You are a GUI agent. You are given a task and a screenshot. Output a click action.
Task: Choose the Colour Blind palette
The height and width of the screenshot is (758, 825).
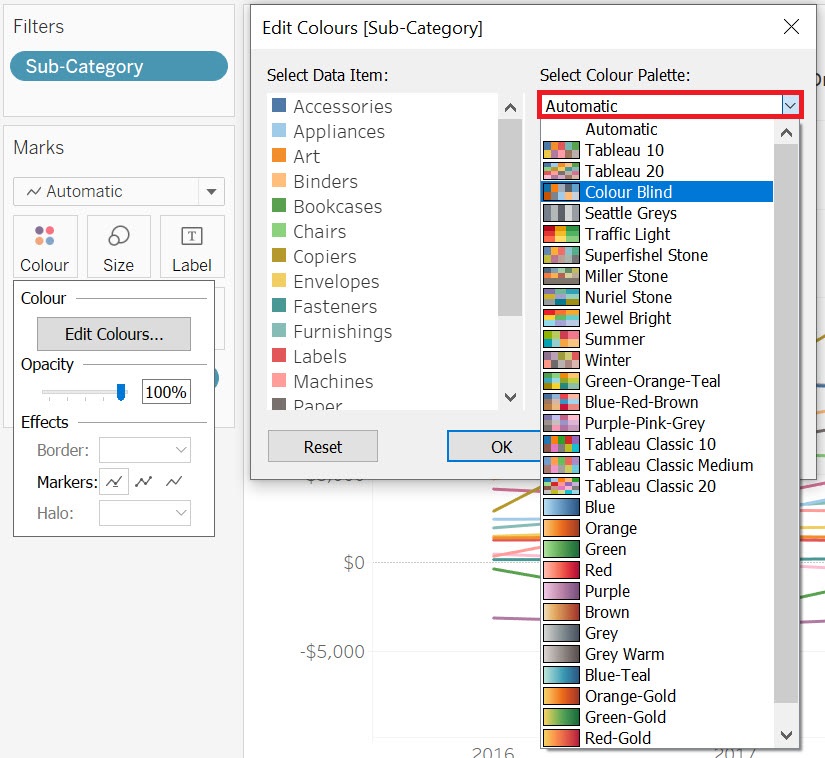coord(657,192)
